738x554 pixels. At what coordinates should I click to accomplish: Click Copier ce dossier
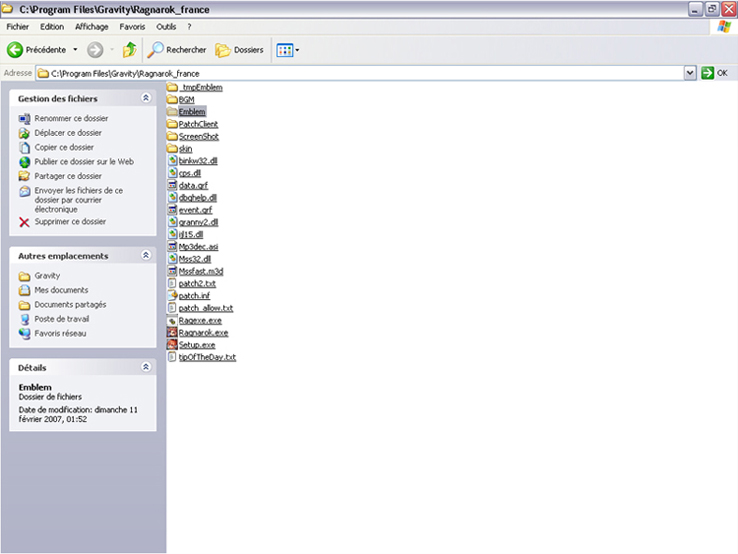pos(64,147)
